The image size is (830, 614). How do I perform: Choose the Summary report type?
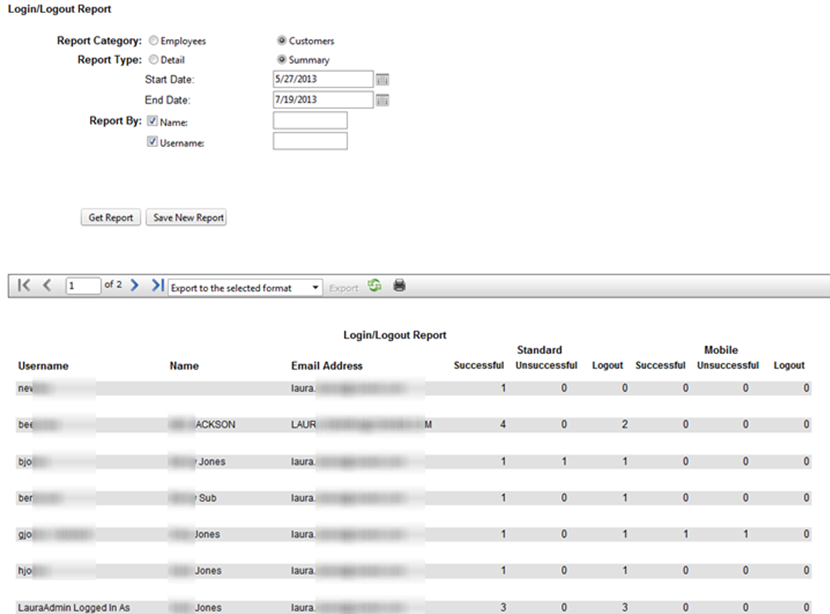[x=282, y=60]
